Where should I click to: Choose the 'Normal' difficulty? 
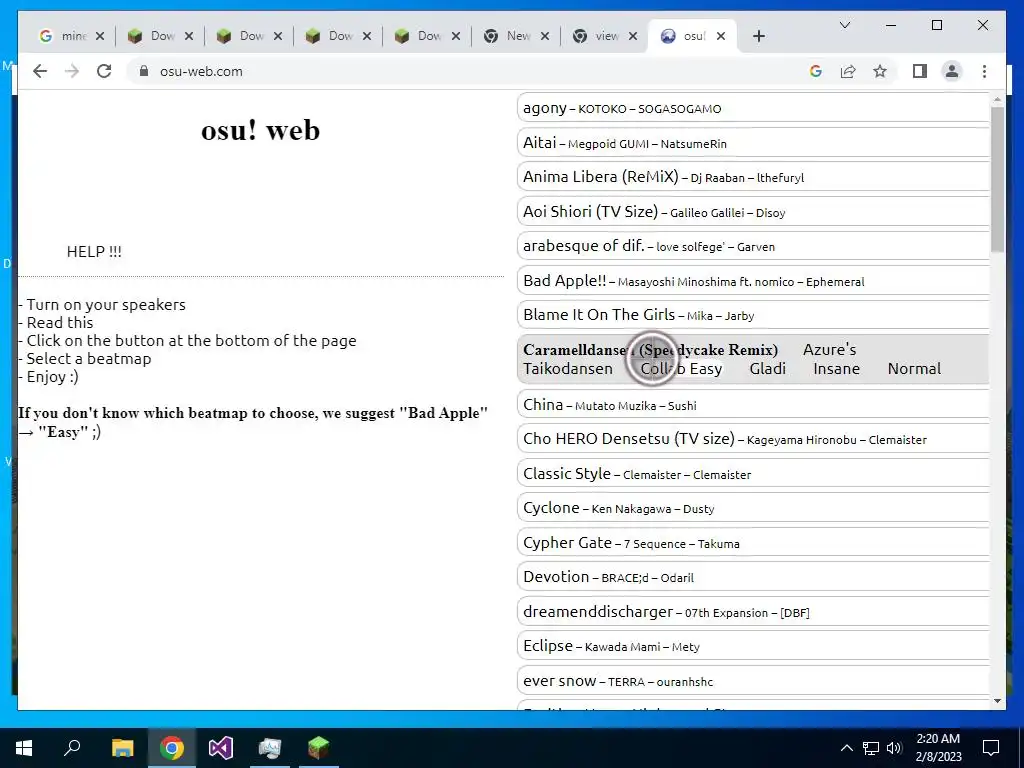[914, 369]
